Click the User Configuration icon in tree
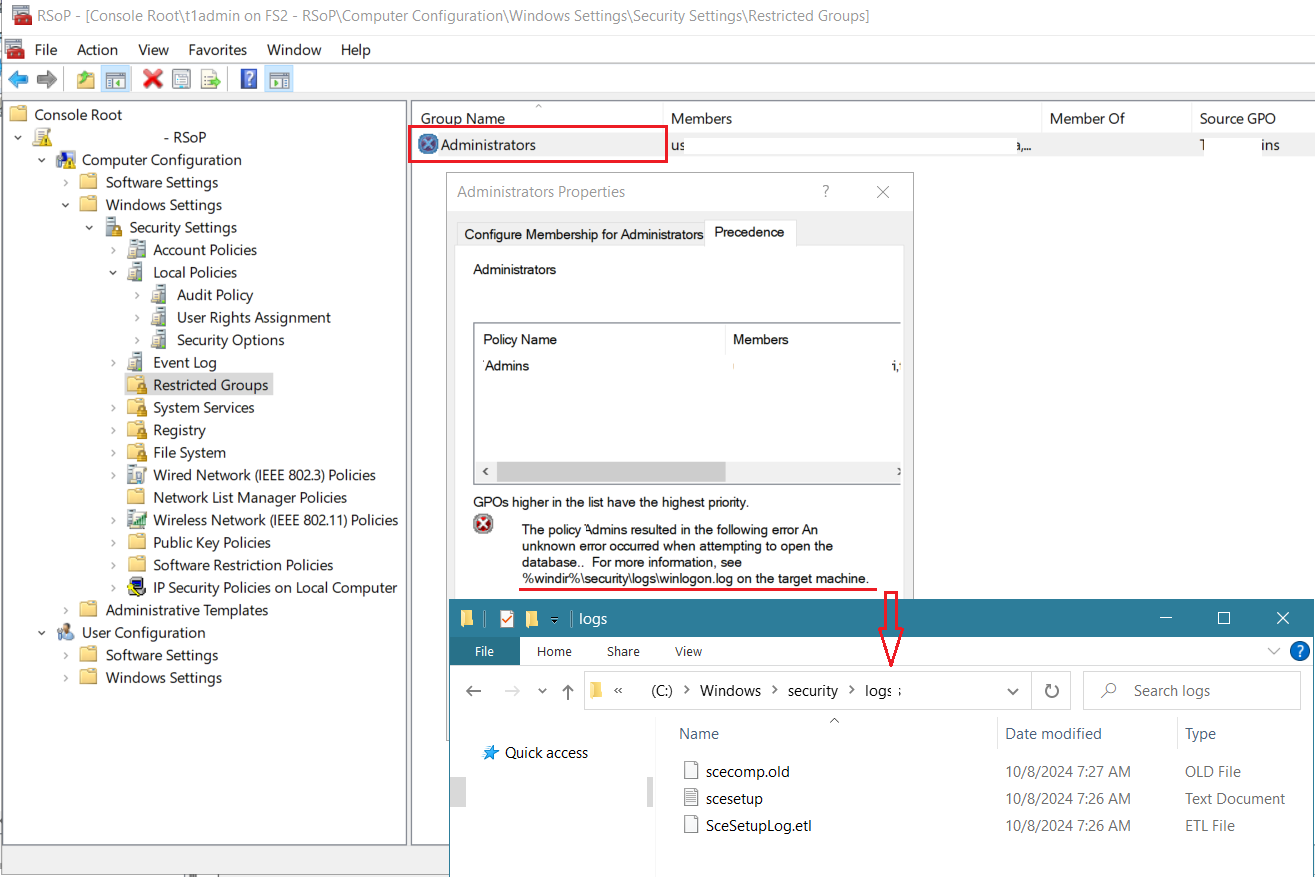Image resolution: width=1315 pixels, height=877 pixels. [x=67, y=633]
